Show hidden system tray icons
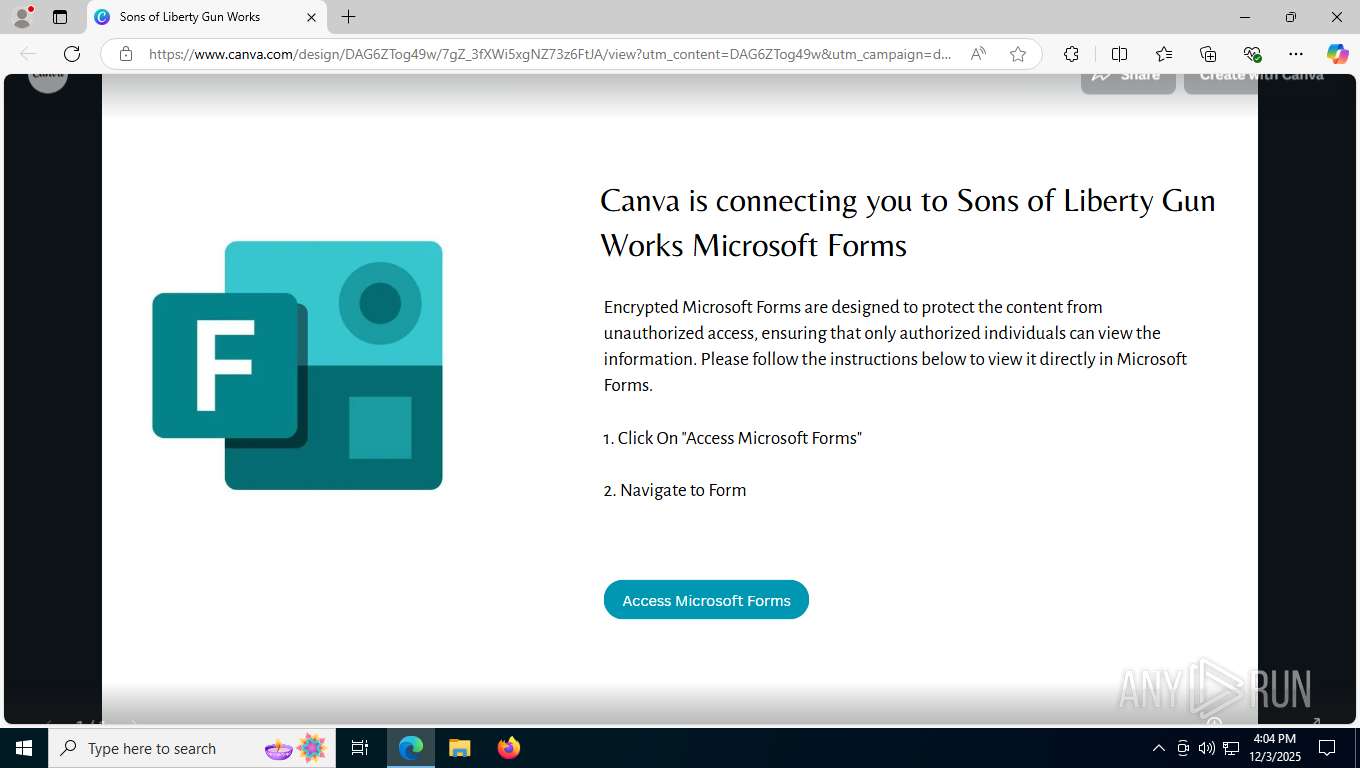Viewport: 1360px width, 768px height. tap(1158, 748)
